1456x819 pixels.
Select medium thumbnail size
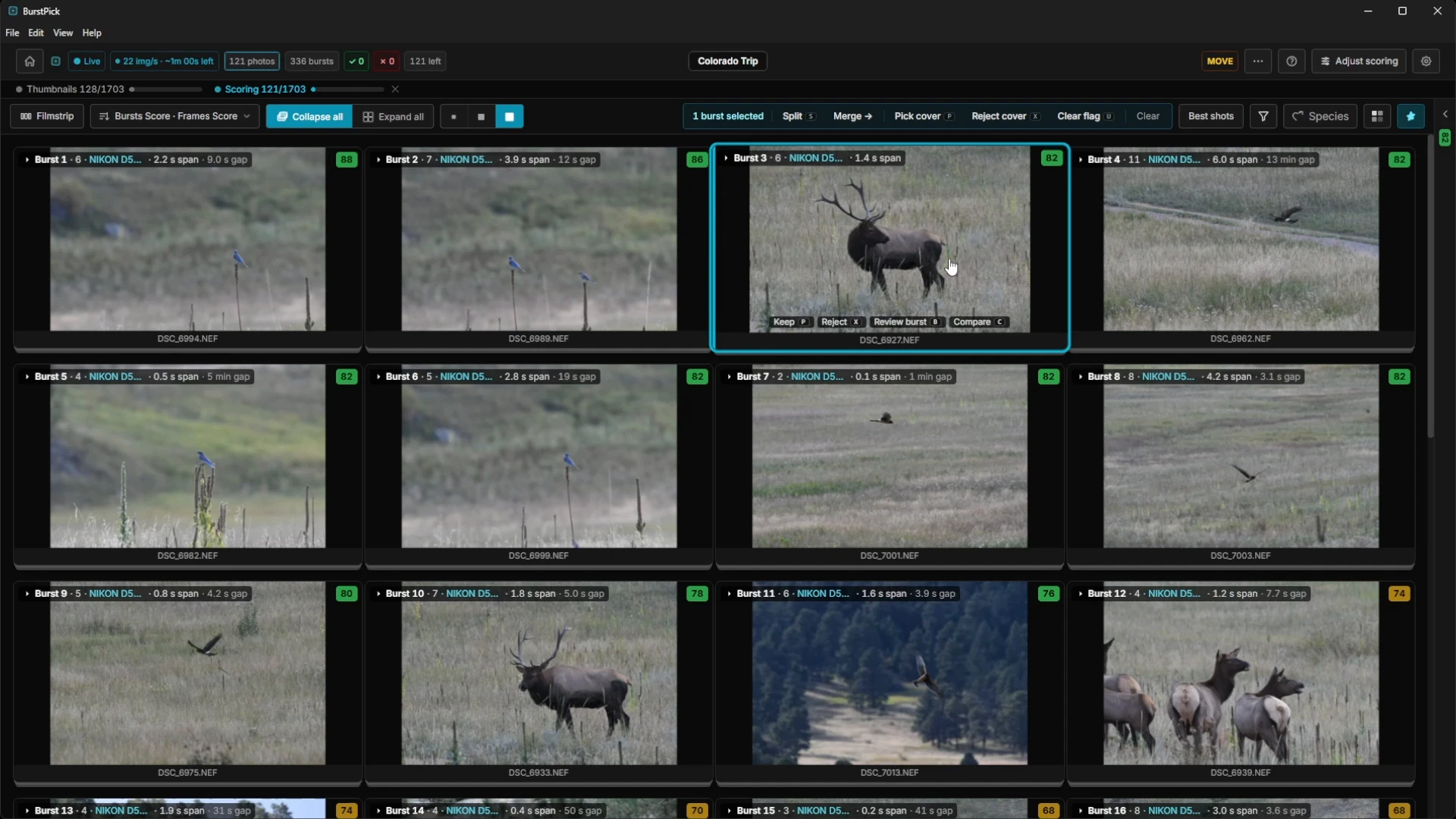tap(481, 117)
